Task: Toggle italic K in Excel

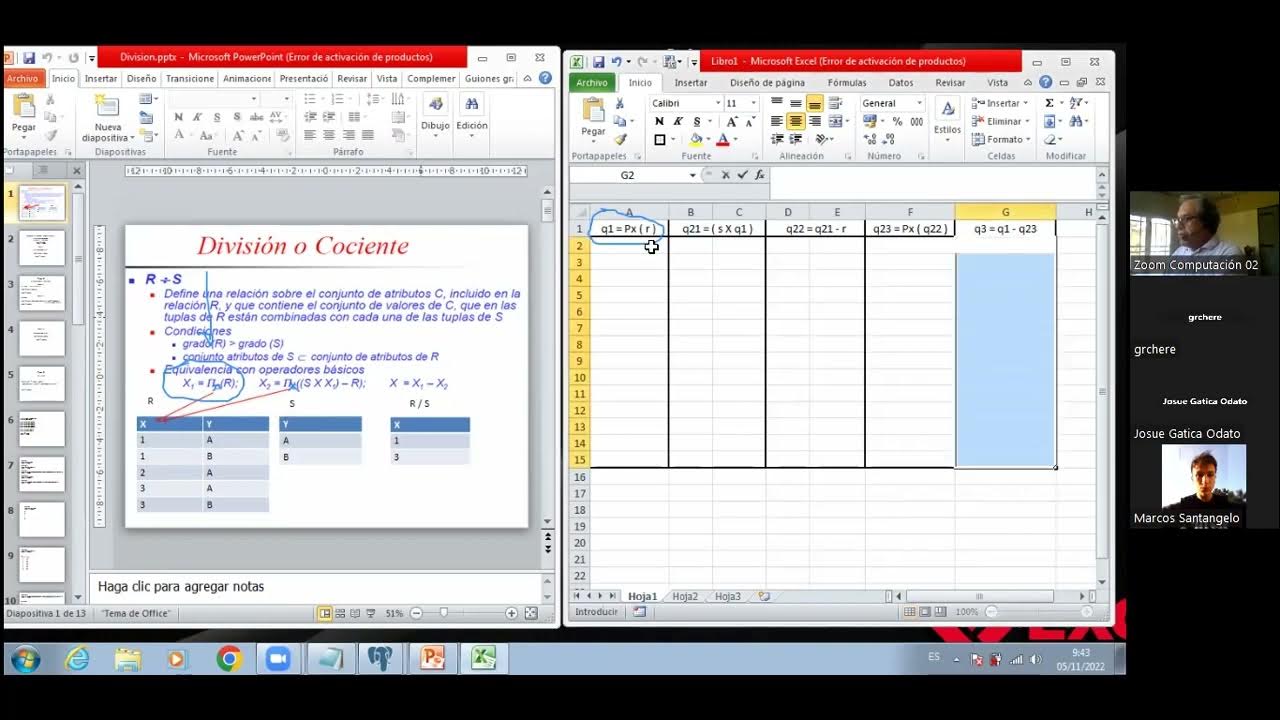Action: (678, 121)
